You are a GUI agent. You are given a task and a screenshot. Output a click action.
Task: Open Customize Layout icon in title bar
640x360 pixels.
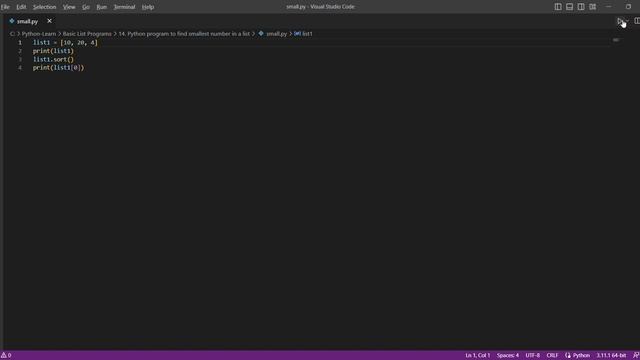point(592,7)
